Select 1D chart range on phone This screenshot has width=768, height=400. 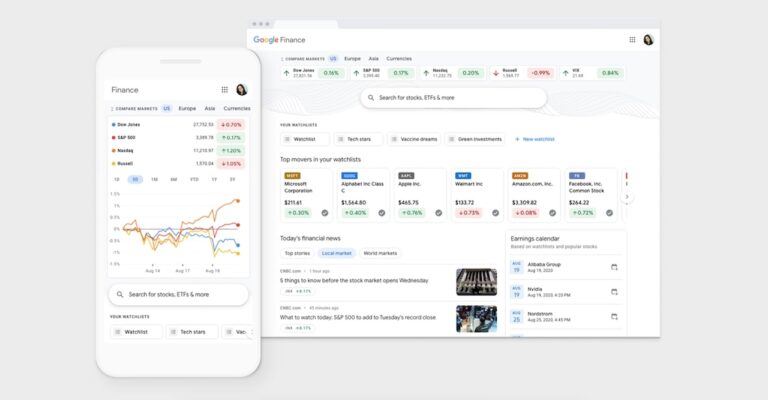[x=117, y=180]
